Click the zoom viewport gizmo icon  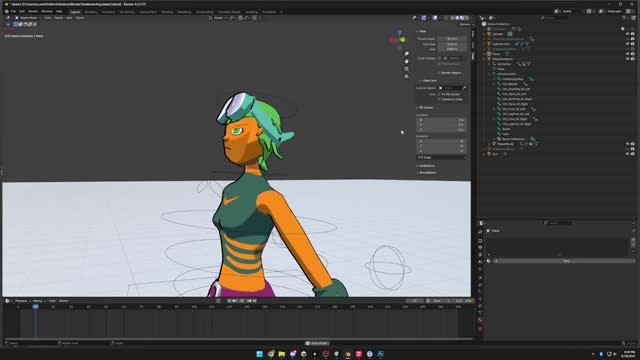pos(407,54)
